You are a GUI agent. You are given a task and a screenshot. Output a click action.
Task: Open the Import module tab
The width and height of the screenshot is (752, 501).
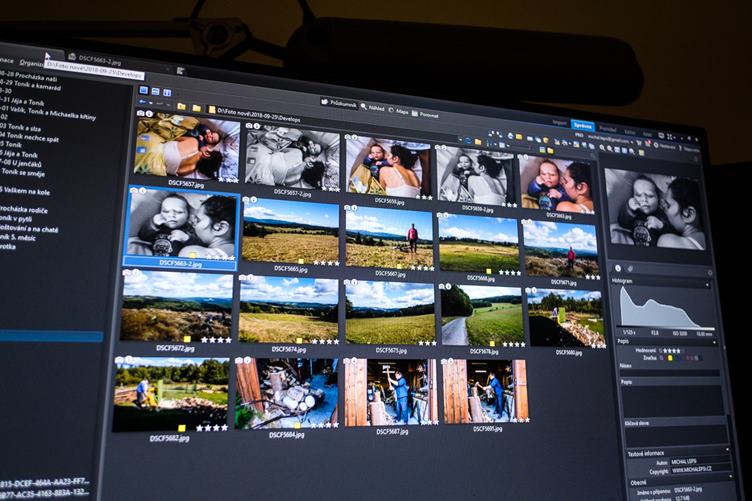pyautogui.click(x=559, y=123)
